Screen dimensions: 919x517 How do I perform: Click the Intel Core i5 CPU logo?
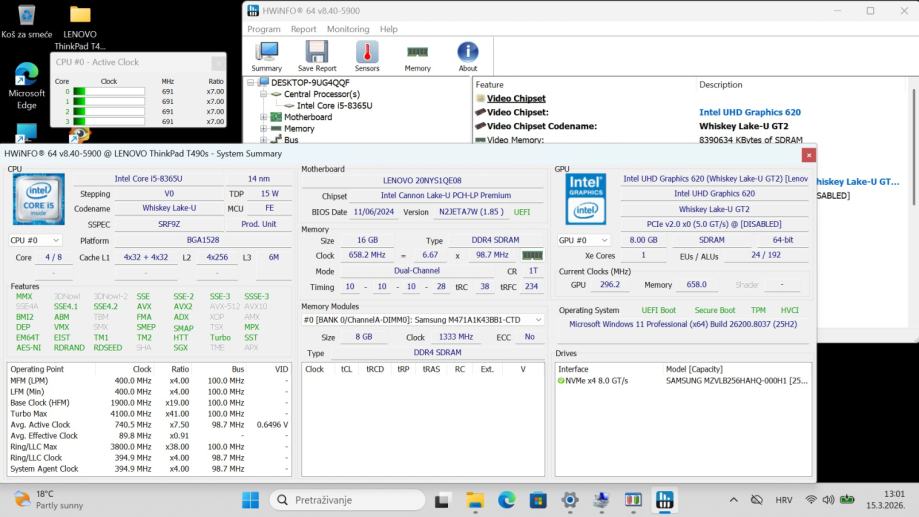click(38, 199)
